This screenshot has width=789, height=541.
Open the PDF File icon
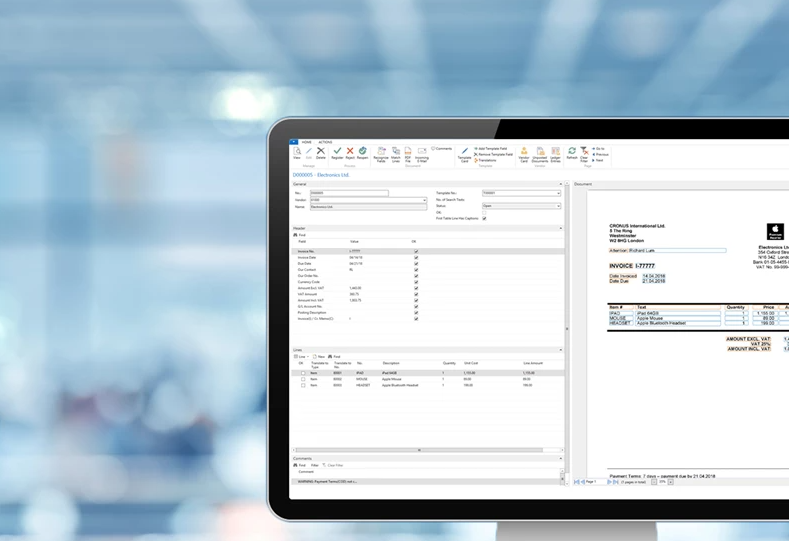pyautogui.click(x=408, y=154)
